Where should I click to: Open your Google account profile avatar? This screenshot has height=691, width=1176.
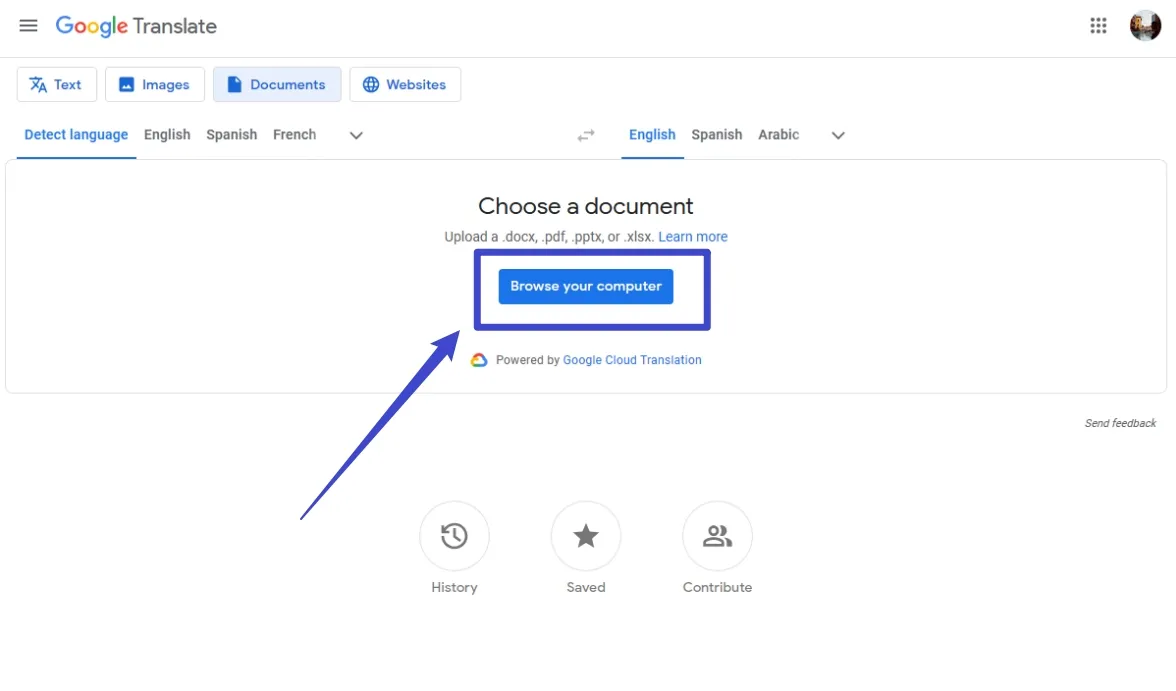1145,25
